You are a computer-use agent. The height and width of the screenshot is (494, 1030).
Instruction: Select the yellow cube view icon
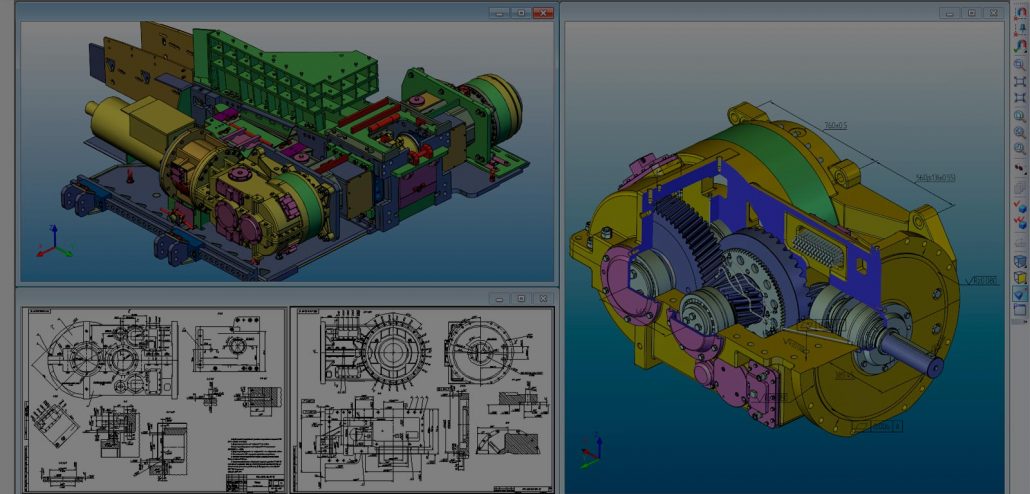point(1019,277)
